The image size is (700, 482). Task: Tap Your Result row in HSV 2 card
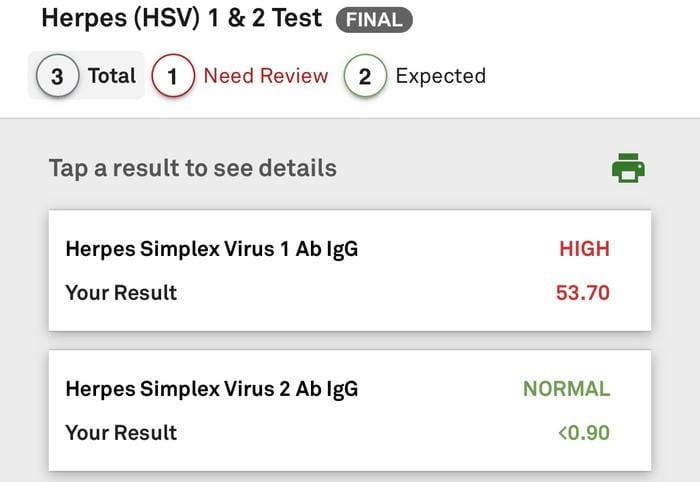(x=338, y=432)
